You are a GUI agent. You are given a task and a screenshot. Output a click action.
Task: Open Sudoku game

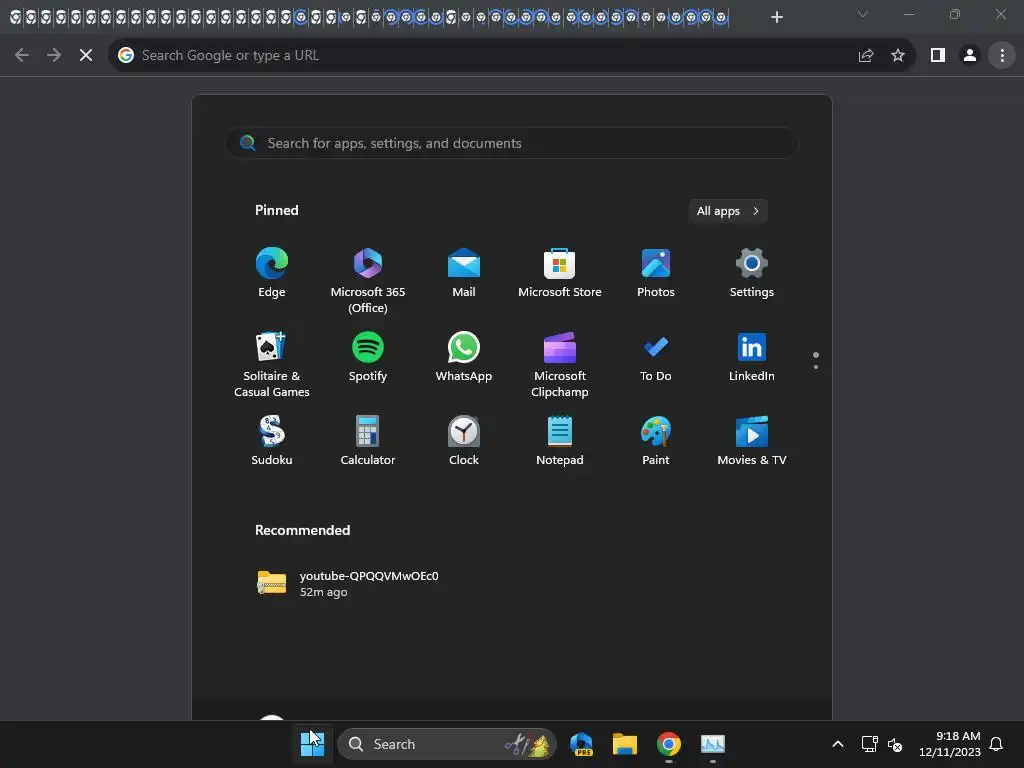pos(272,440)
